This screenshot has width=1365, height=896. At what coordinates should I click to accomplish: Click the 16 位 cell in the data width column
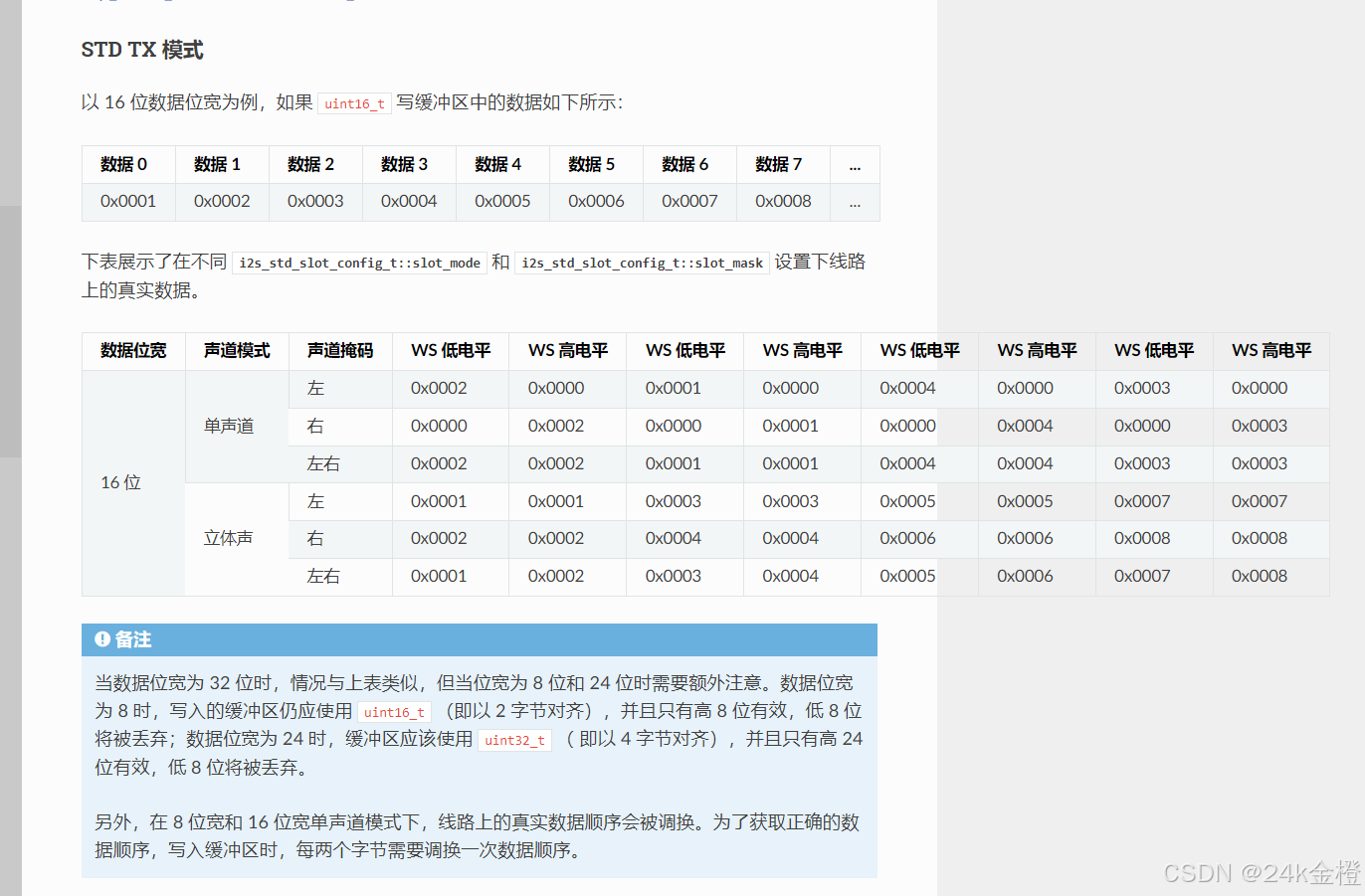[120, 481]
